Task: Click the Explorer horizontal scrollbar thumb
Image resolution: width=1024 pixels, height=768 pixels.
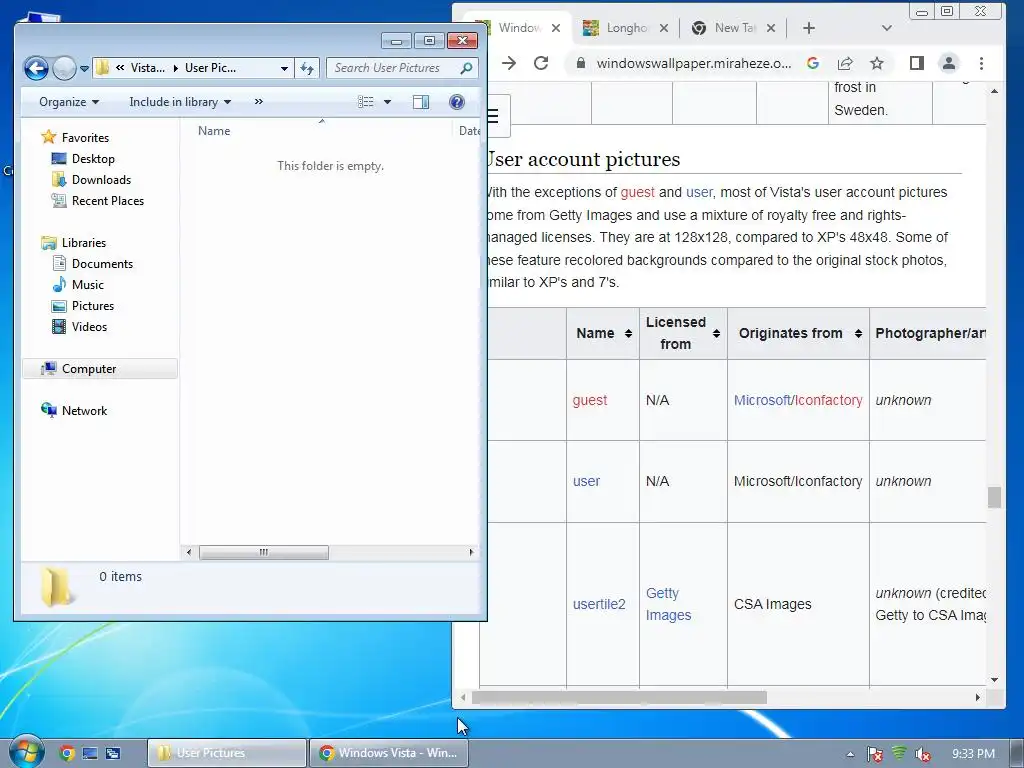Action: click(x=263, y=552)
